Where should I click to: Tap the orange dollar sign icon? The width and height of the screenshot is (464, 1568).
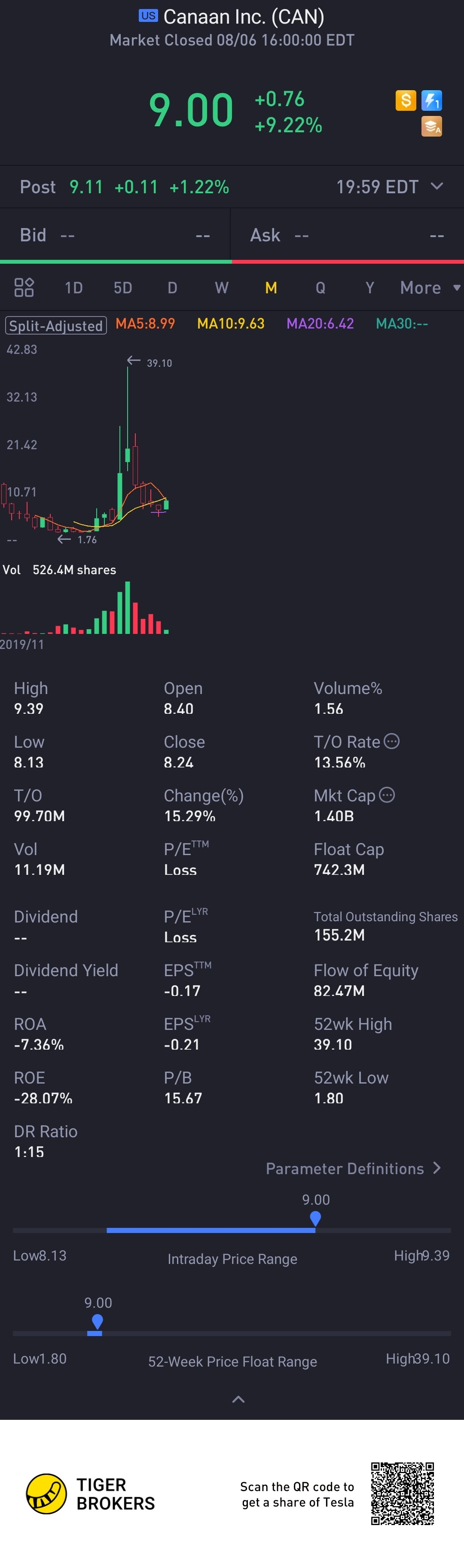[x=406, y=100]
